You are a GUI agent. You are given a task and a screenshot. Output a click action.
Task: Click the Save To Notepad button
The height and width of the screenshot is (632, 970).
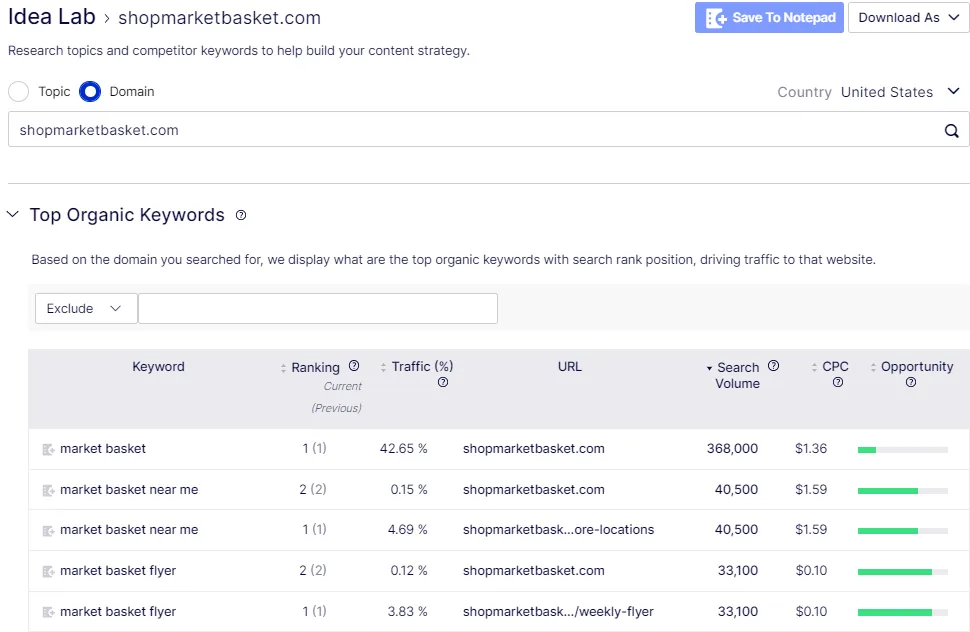coord(769,17)
